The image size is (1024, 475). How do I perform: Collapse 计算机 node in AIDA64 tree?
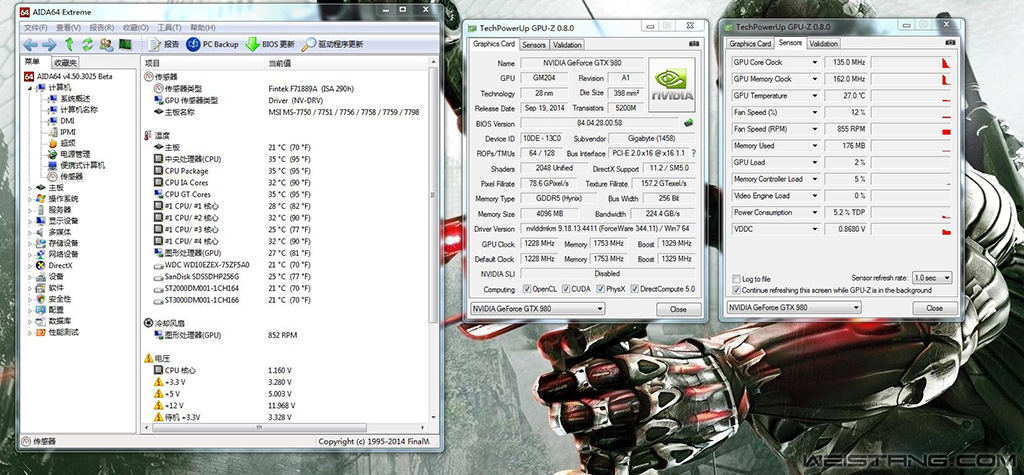(30, 88)
